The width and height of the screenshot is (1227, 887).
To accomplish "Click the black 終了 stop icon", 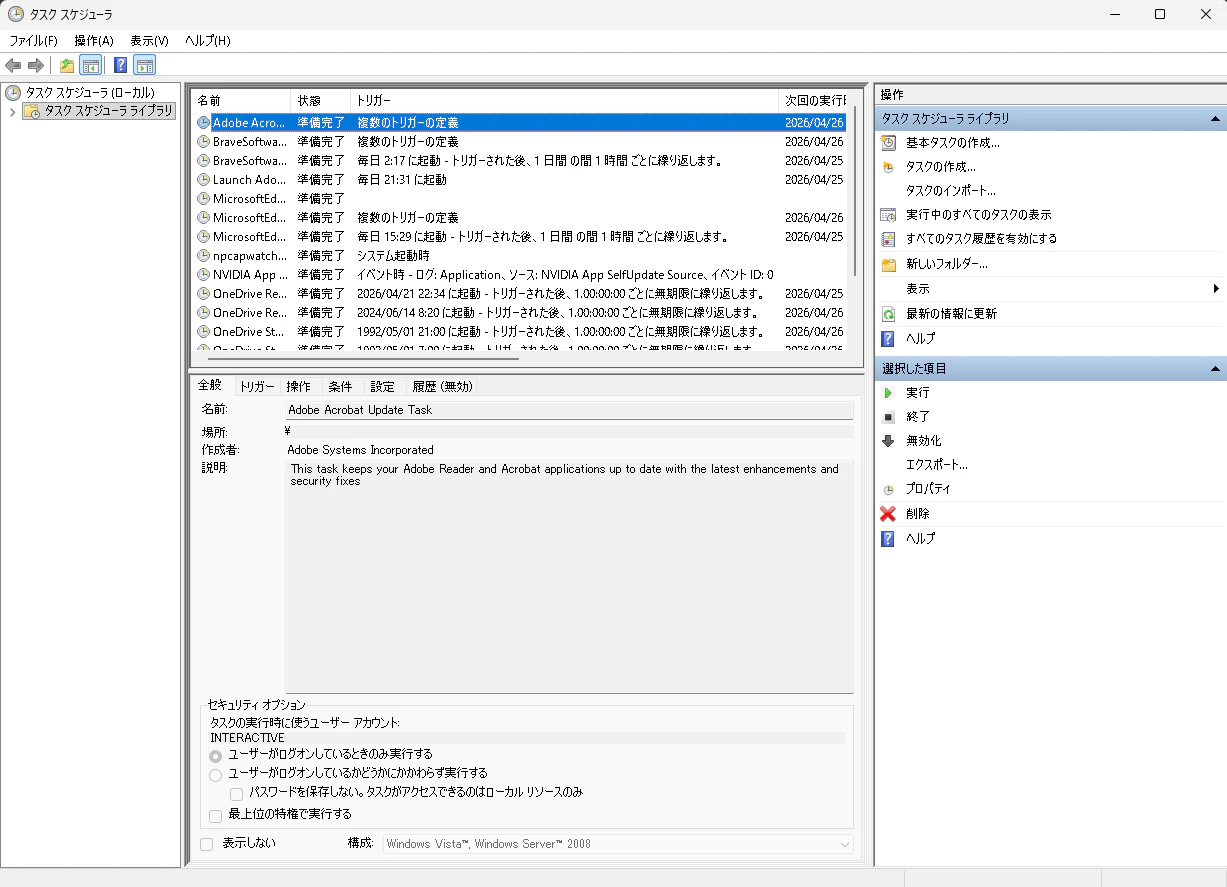I will (888, 417).
